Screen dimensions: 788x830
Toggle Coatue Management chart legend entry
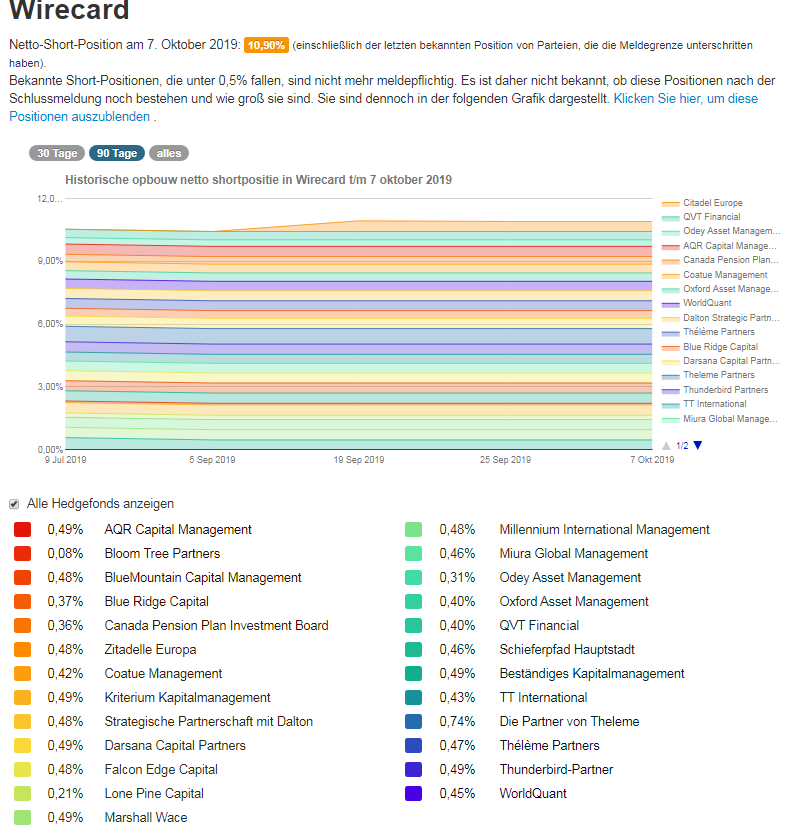(x=714, y=275)
